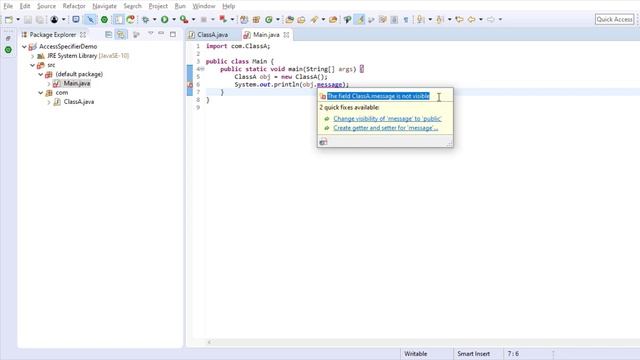Screen dimensions: 640x360
Task: Toggle the highlighted page icon beside green circle
Action: 118,20
